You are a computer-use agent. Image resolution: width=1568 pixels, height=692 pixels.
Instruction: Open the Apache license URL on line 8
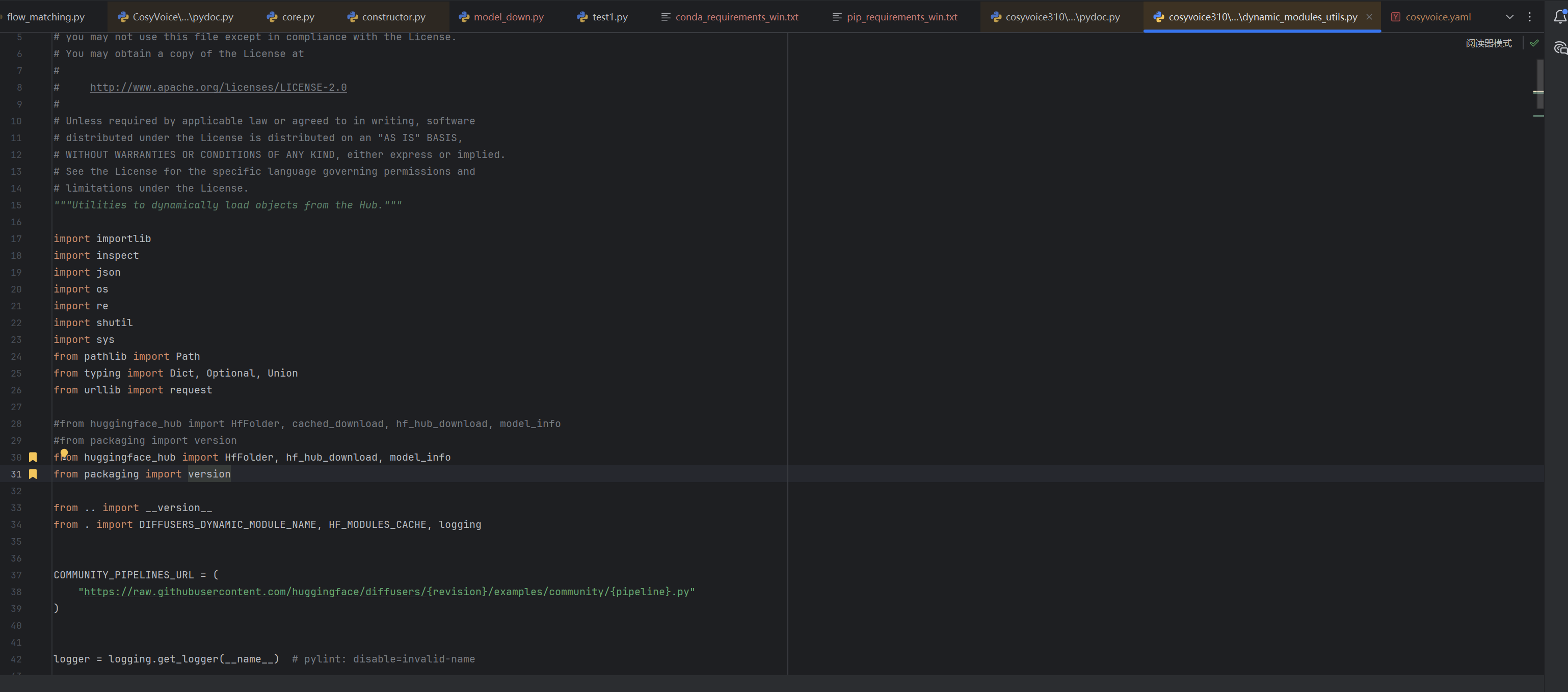tap(218, 87)
